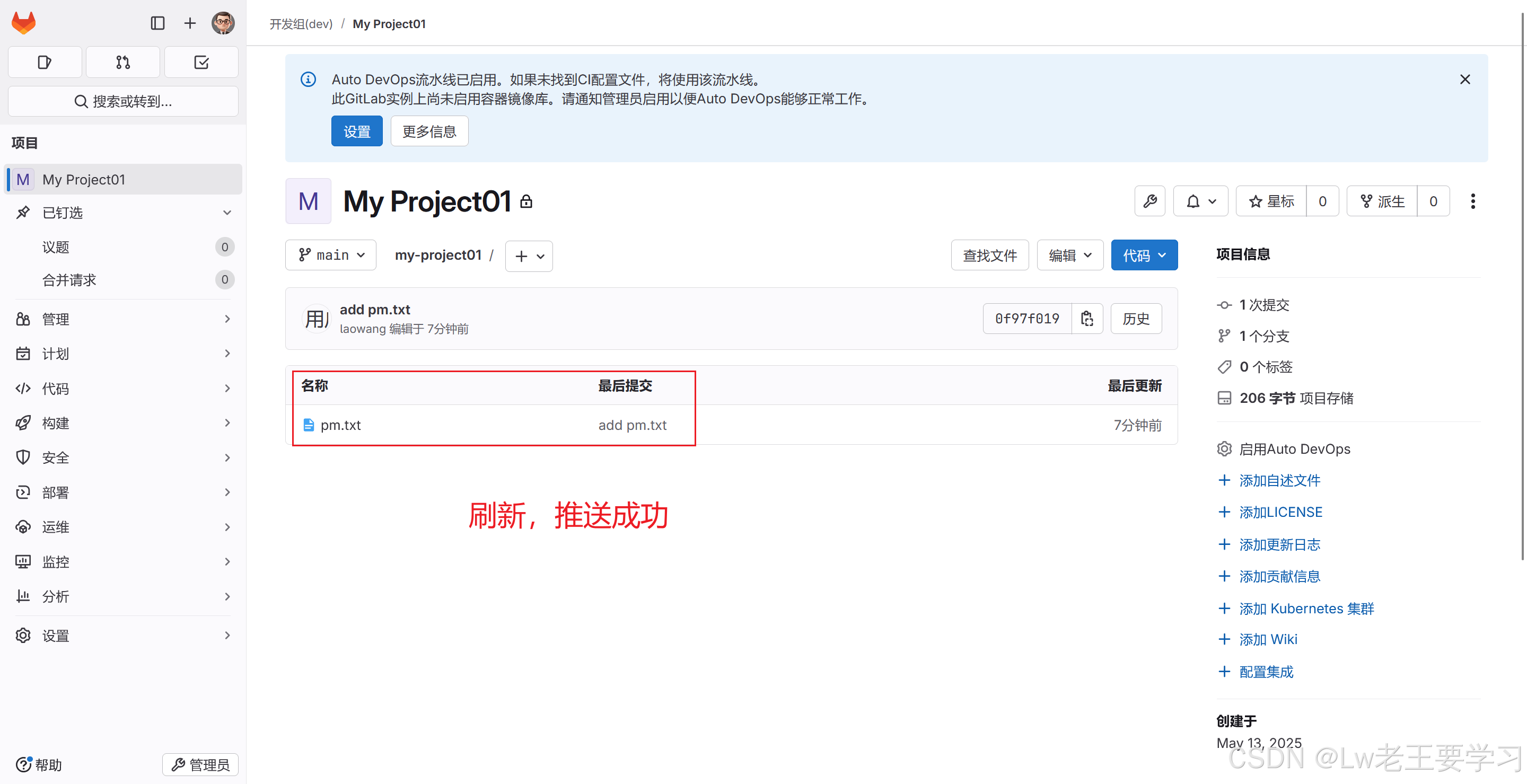
Task: Click the 搜索或转到 search field
Action: [122, 101]
